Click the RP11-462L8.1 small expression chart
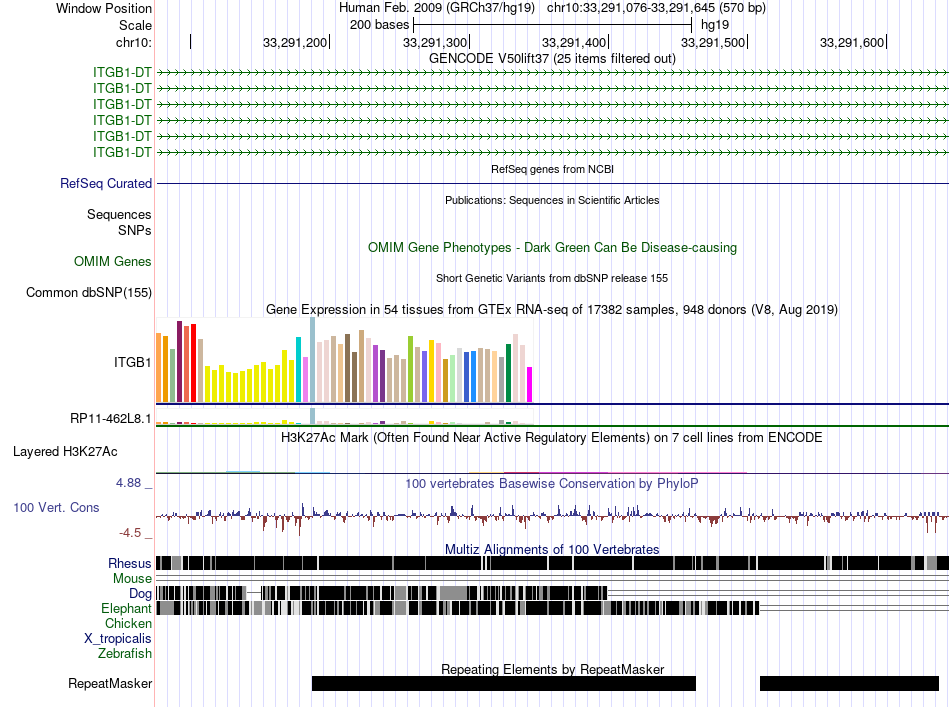Image resolution: width=950 pixels, height=707 pixels. coord(345,417)
